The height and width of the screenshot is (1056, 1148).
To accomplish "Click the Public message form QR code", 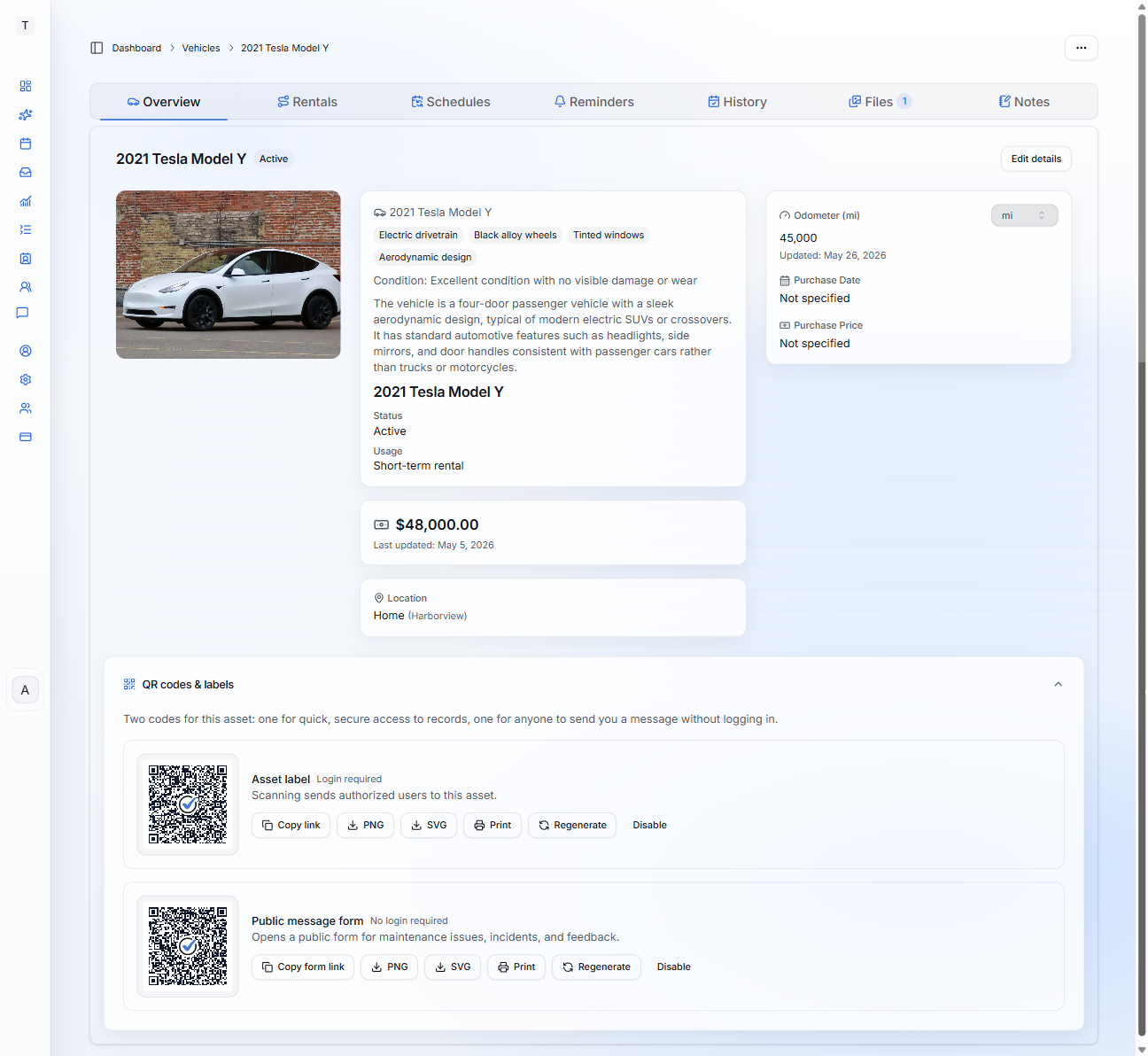I will (188, 946).
